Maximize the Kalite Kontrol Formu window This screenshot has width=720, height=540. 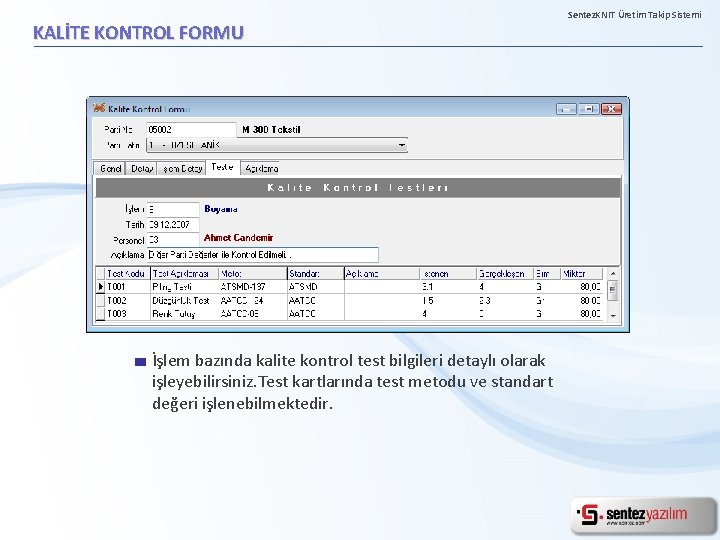(x=588, y=109)
